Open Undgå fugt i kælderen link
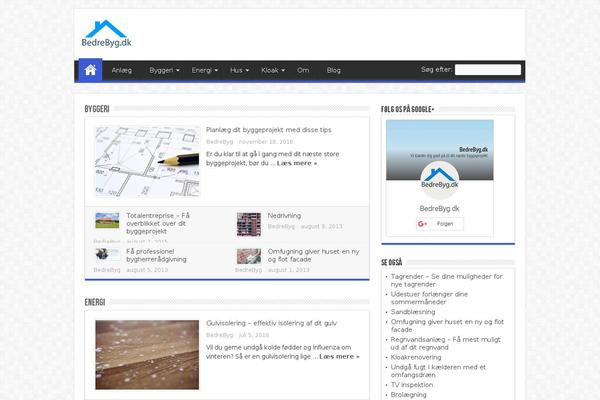600x400 pixels. tap(438, 371)
